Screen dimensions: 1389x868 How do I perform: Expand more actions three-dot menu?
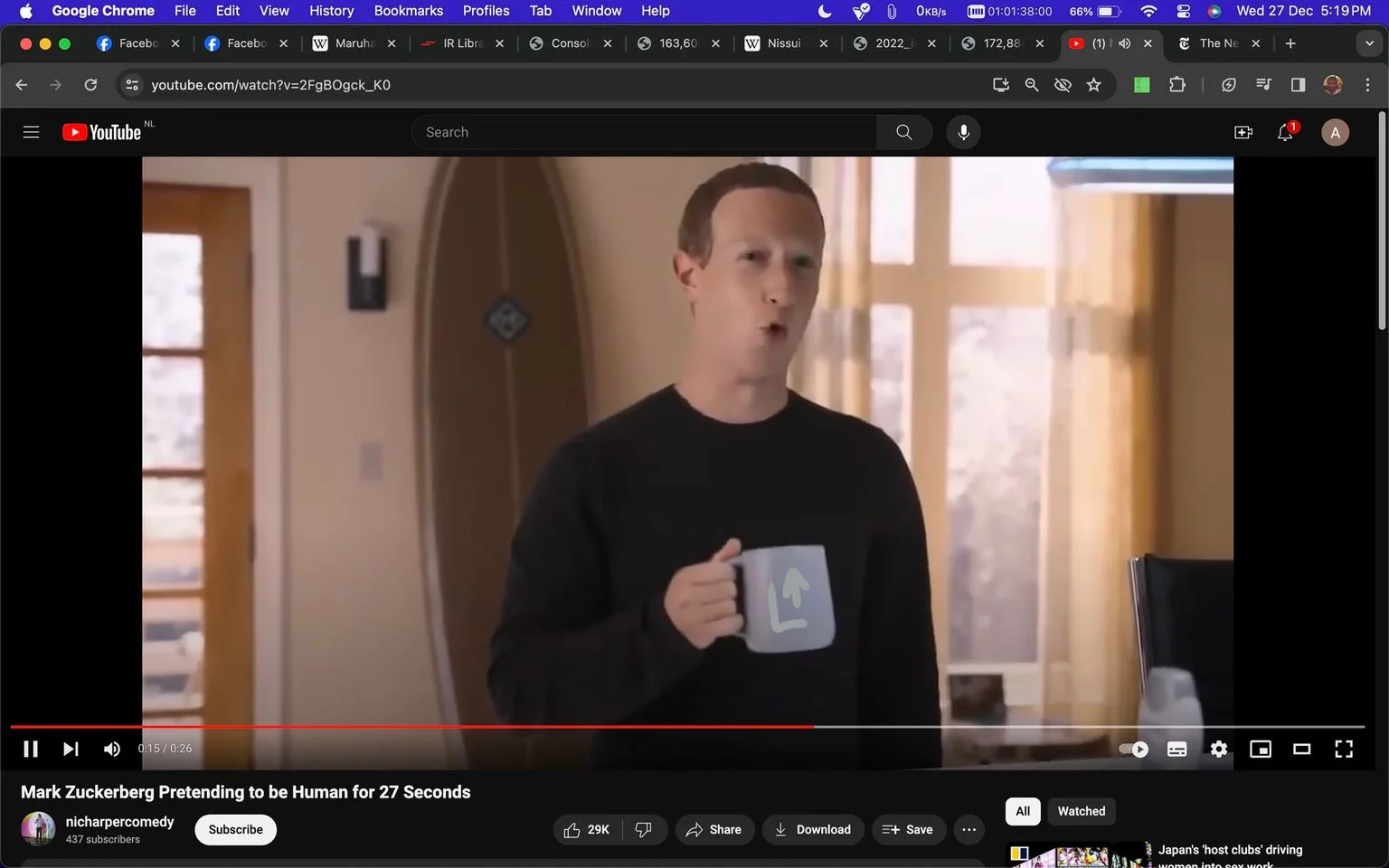[x=969, y=829]
